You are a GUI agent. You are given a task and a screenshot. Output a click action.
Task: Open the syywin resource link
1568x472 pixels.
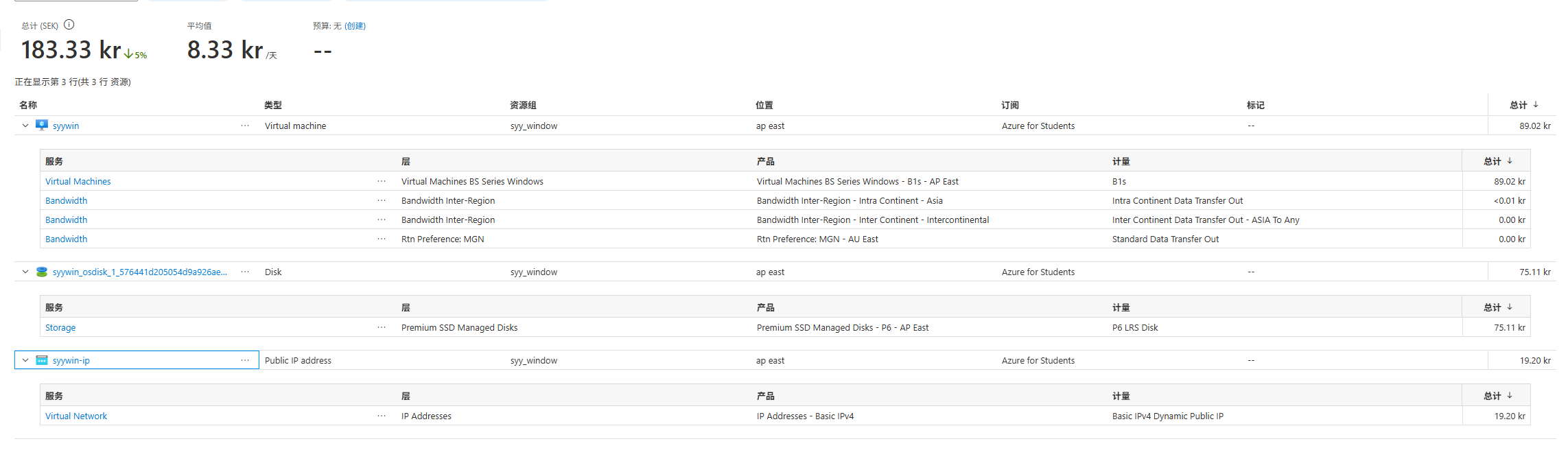coord(66,126)
